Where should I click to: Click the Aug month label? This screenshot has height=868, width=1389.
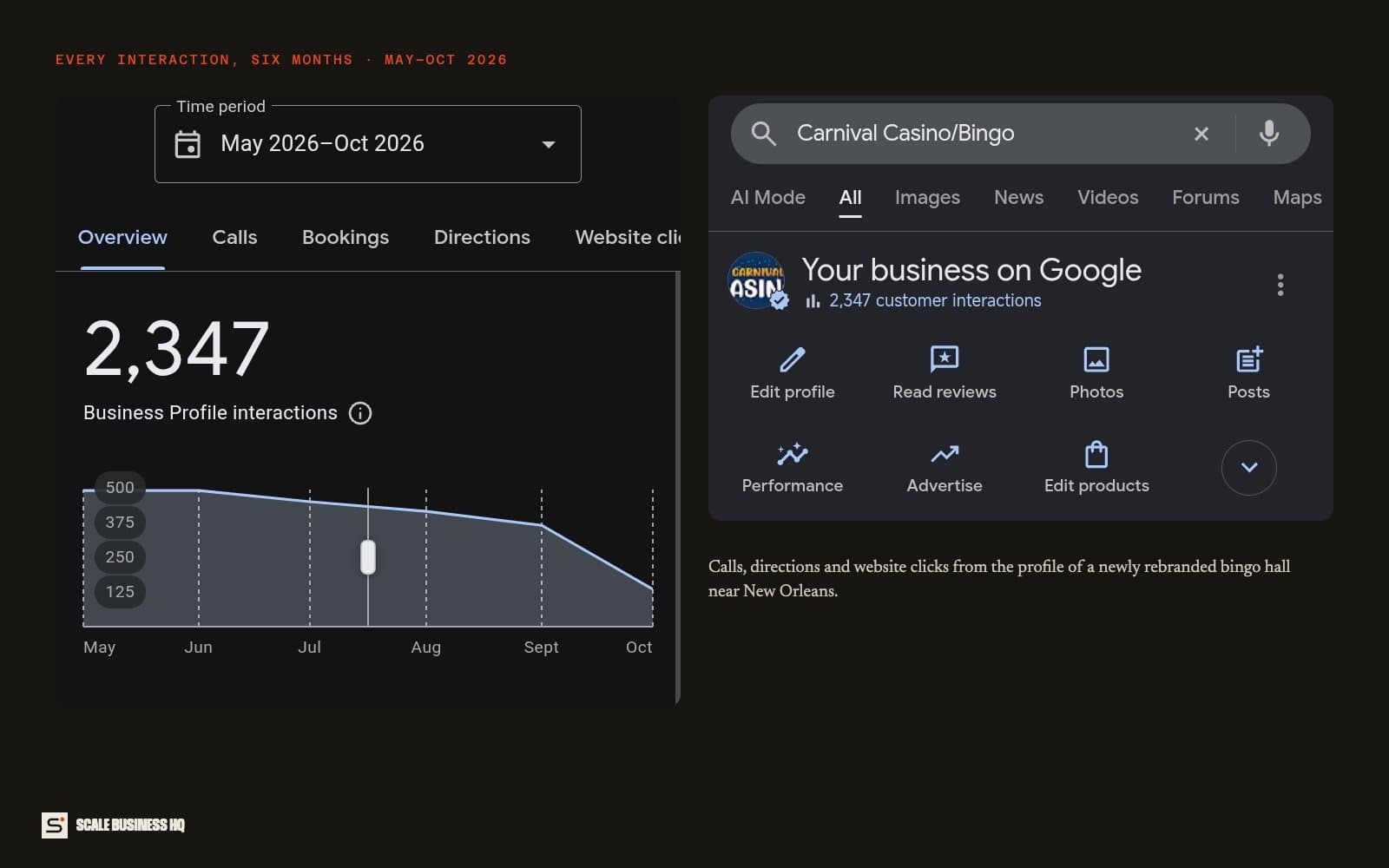pyautogui.click(x=425, y=648)
